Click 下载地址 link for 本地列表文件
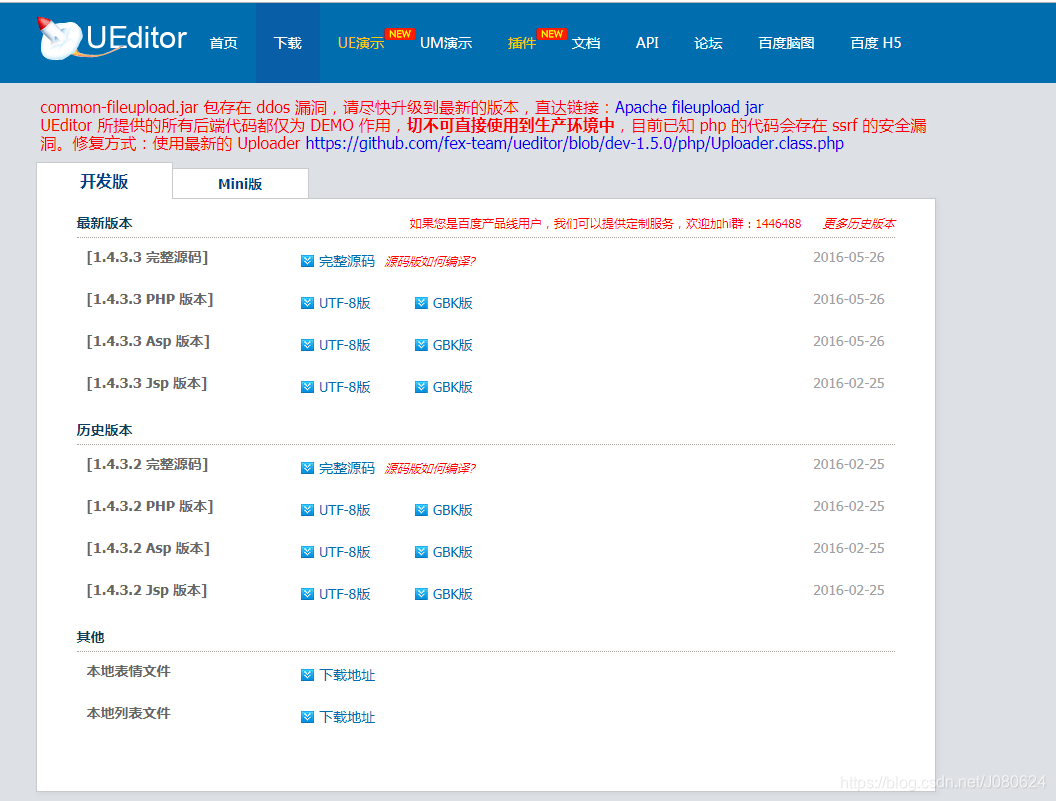Screen dimensions: 1056x801 (347, 717)
